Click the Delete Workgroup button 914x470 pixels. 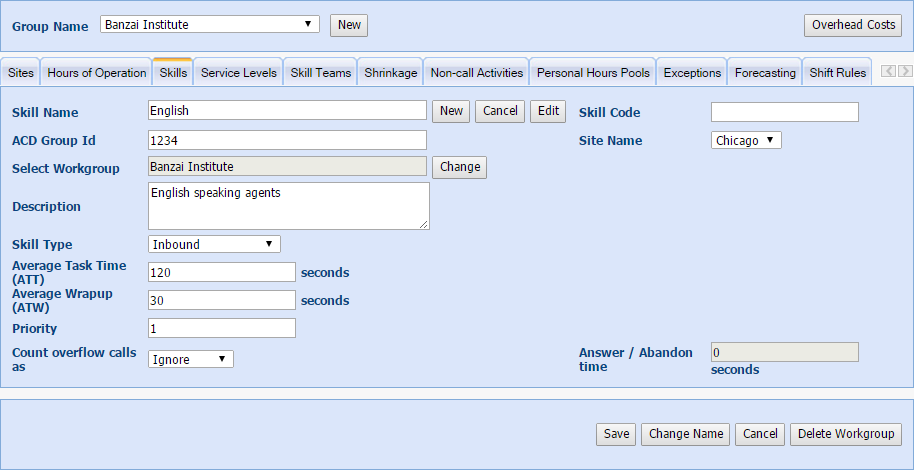(846, 434)
